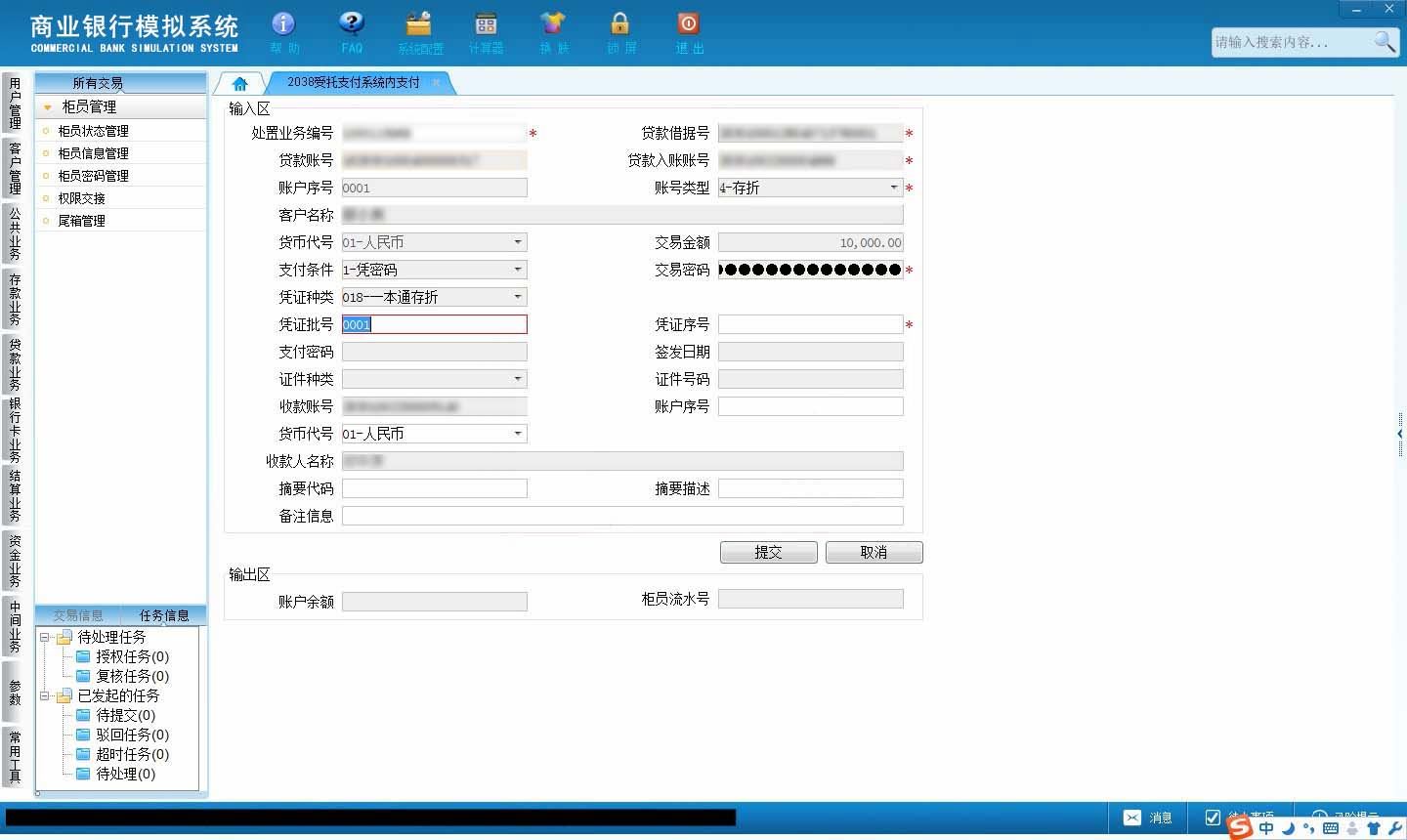Open the first 货币代号 dropdown

[x=518, y=242]
